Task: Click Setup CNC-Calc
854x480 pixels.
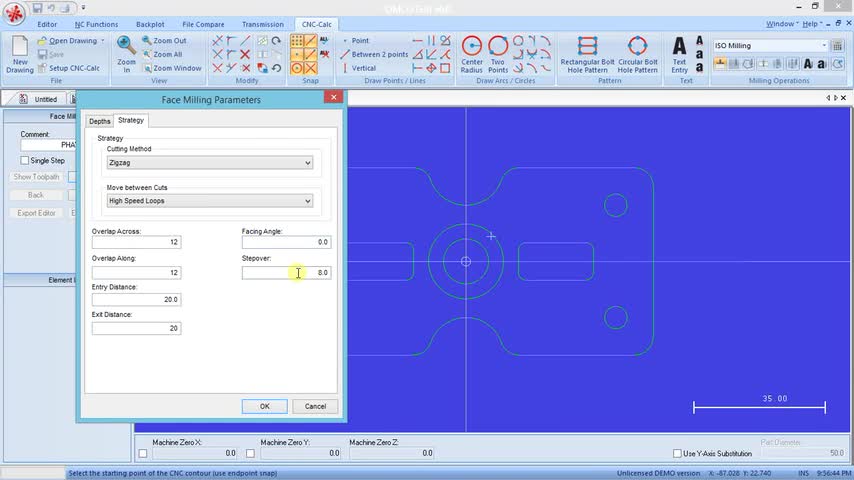Action: [x=69, y=68]
